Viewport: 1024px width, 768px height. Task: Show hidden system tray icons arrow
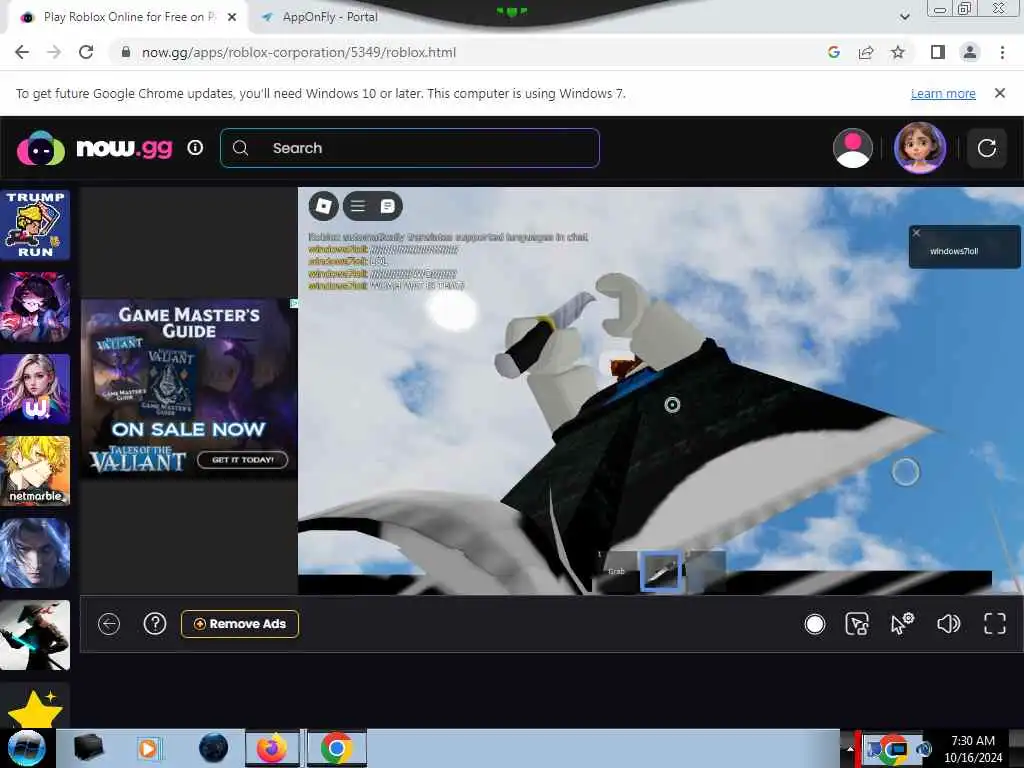(850, 749)
